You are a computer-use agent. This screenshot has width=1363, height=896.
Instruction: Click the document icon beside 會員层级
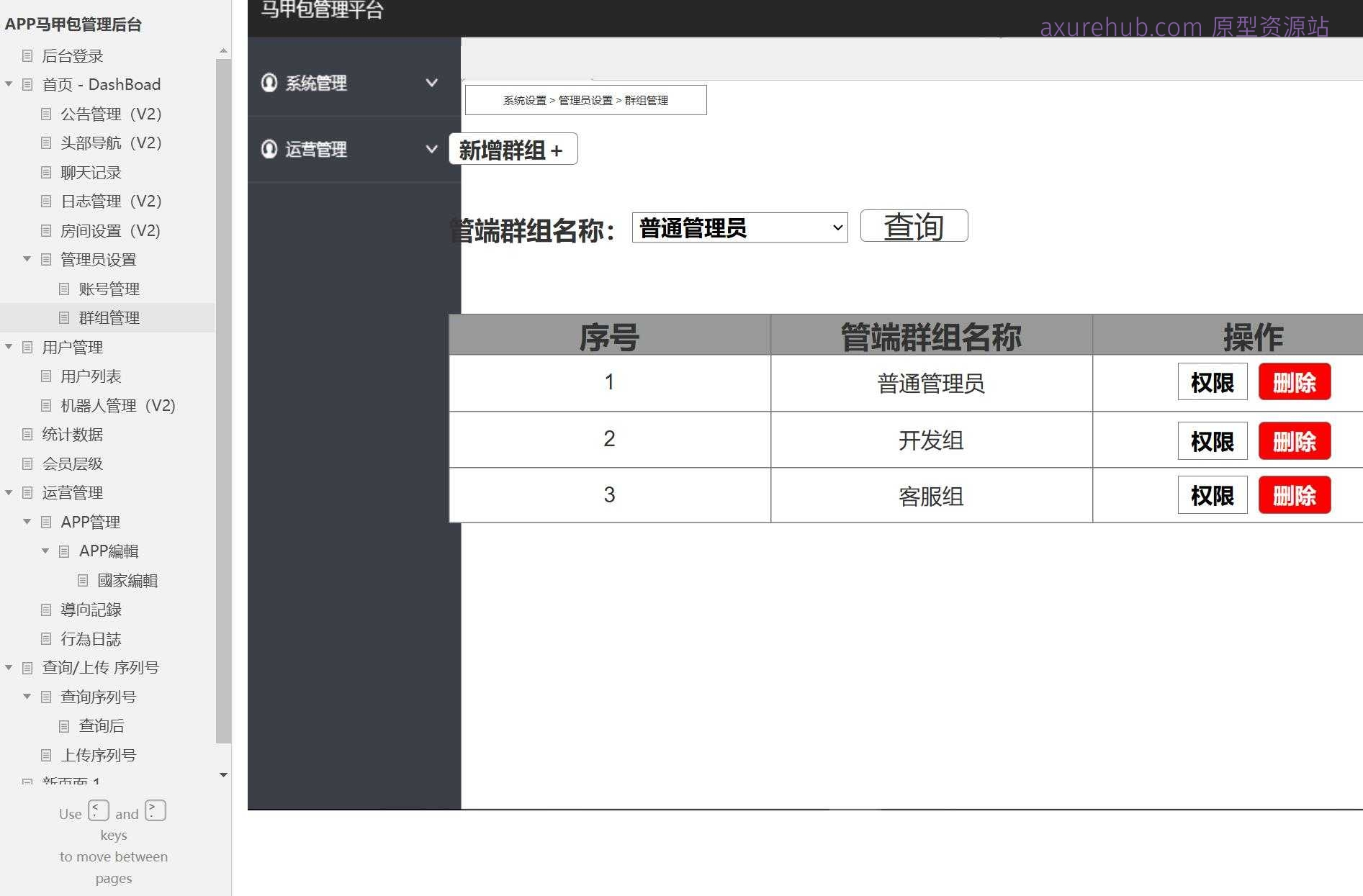pyautogui.click(x=27, y=463)
